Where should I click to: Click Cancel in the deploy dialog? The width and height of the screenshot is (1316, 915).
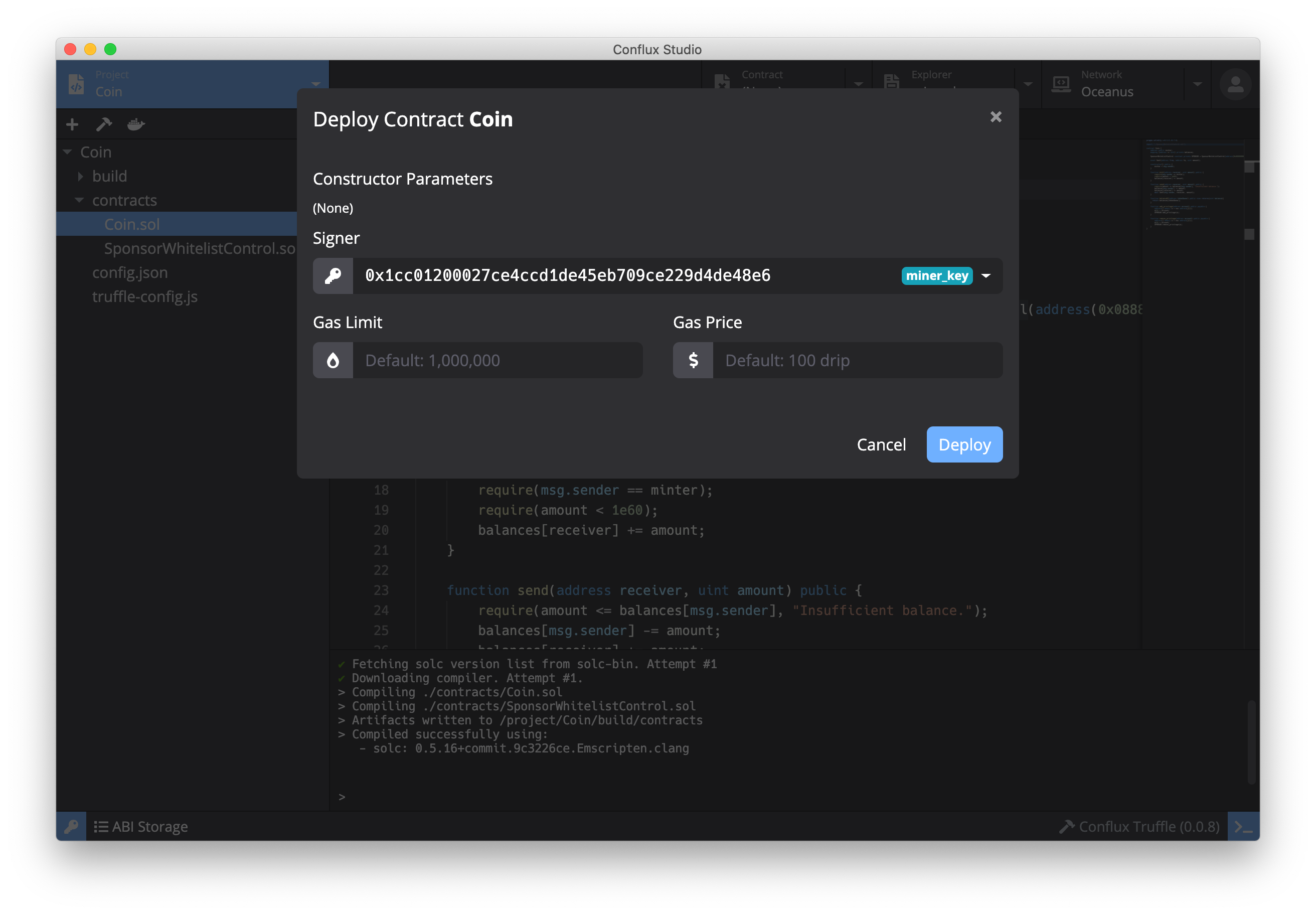click(881, 445)
